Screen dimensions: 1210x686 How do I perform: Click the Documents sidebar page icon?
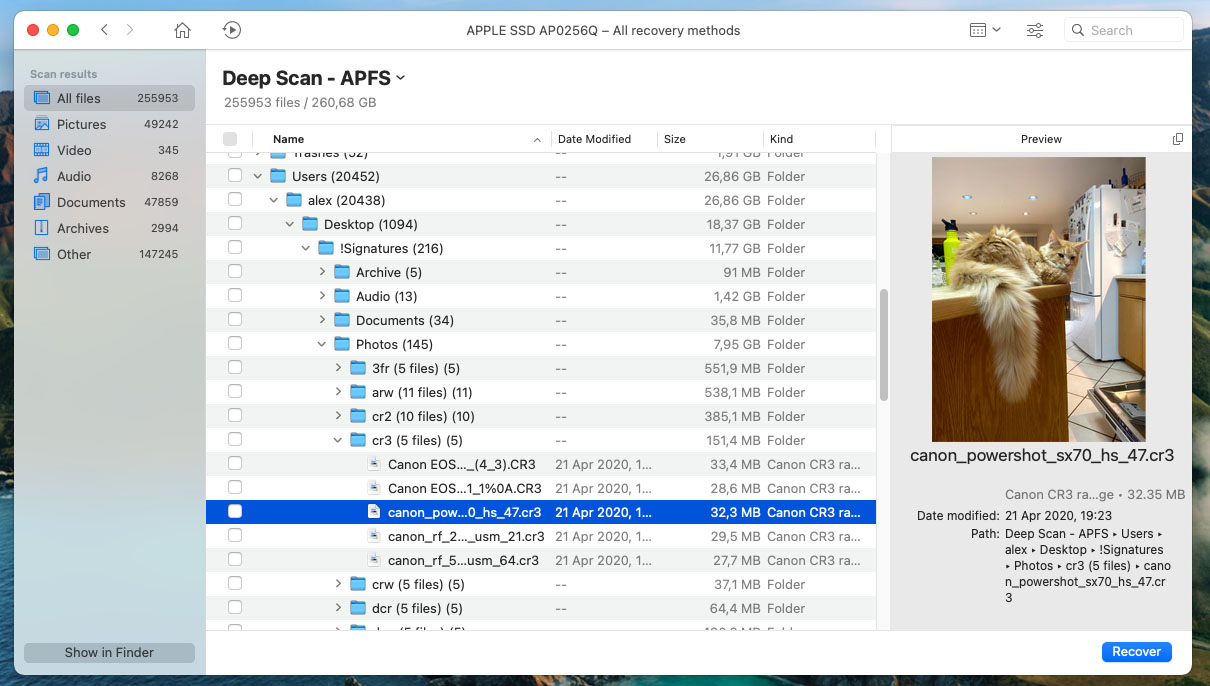[41, 202]
